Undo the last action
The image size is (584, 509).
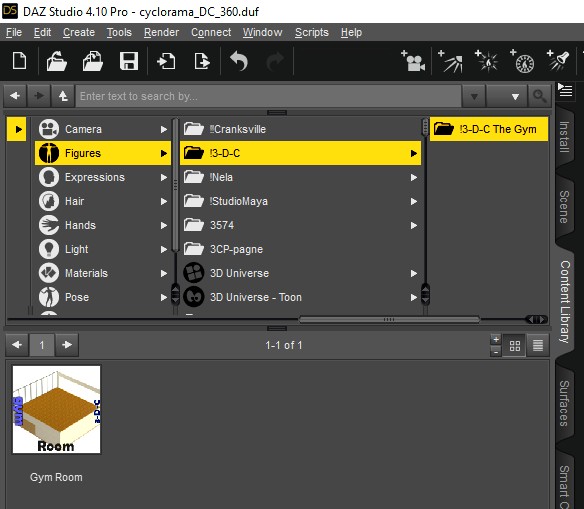tap(239, 61)
